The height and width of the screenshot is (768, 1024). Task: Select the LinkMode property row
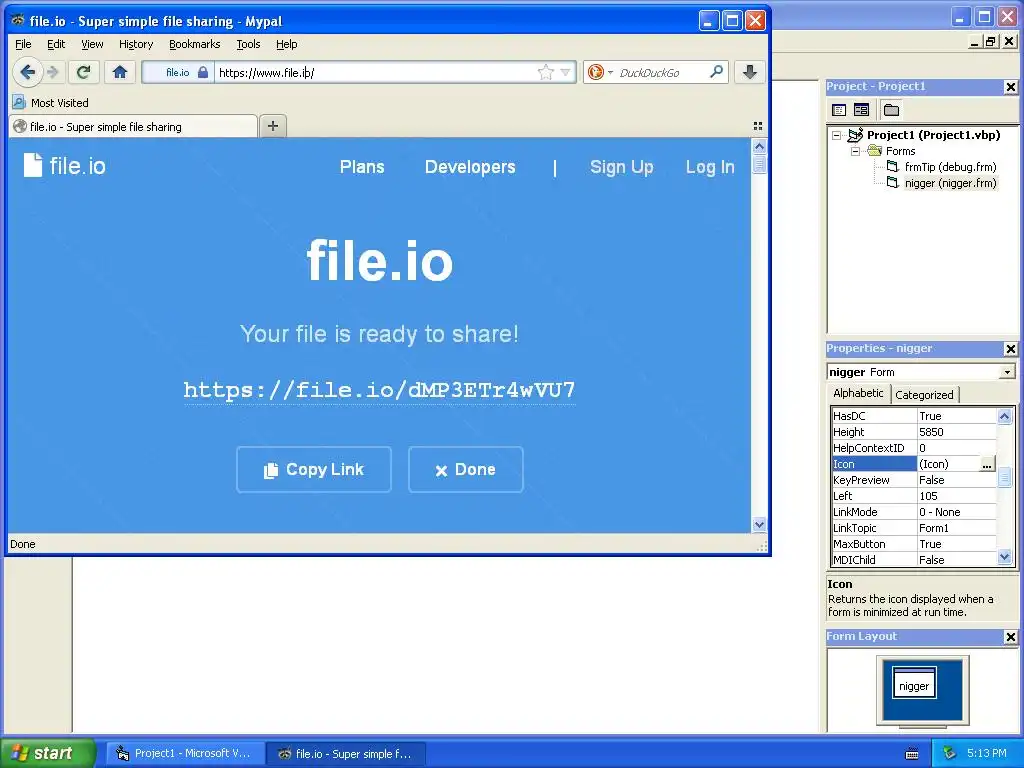pyautogui.click(x=914, y=512)
